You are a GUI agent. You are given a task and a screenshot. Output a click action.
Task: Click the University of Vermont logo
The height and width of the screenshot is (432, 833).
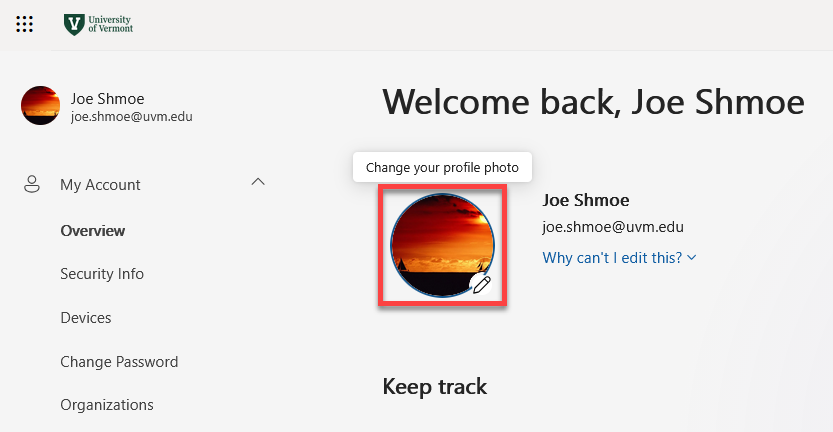(x=98, y=24)
